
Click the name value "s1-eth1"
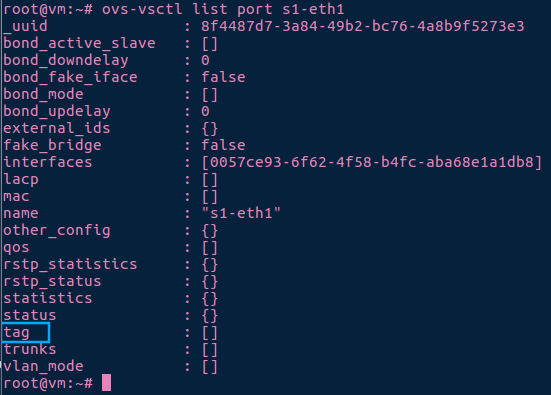[241, 213]
